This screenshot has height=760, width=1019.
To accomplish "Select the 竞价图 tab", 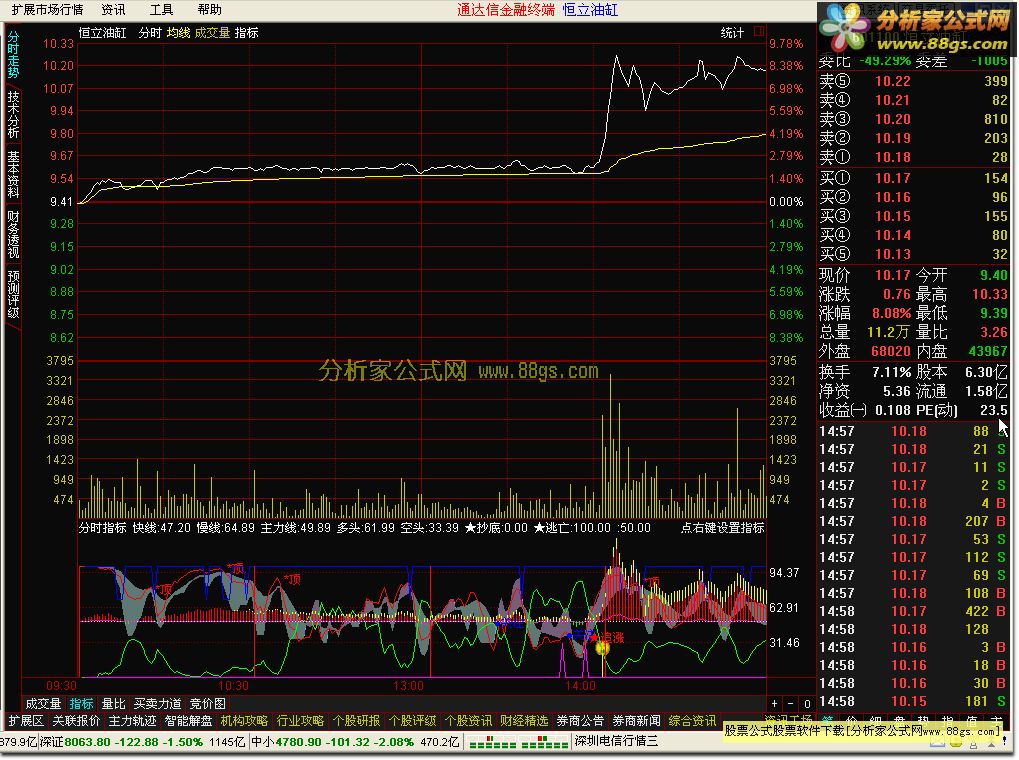I will click(207, 703).
